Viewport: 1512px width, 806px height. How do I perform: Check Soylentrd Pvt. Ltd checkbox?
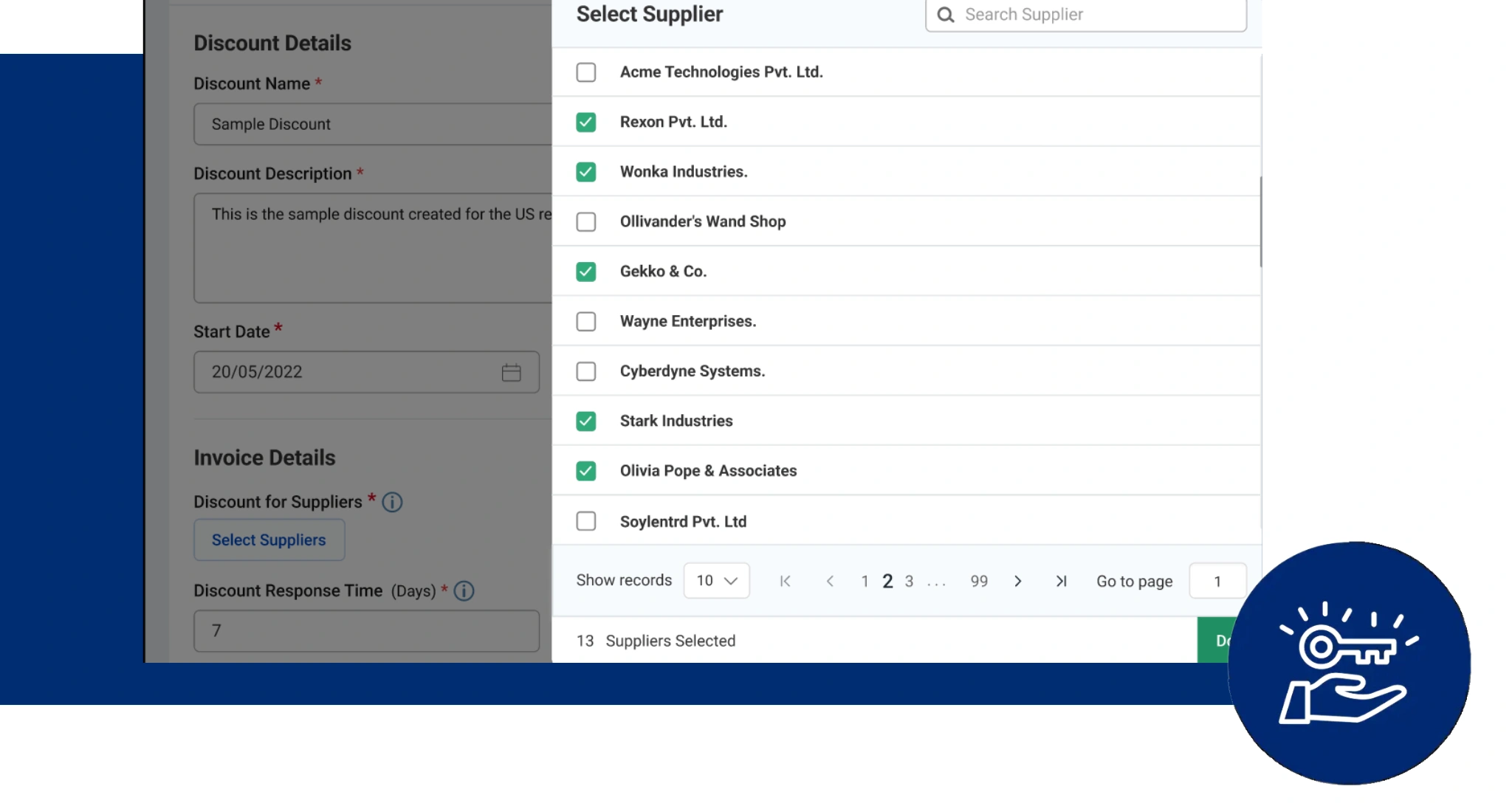[x=586, y=521]
